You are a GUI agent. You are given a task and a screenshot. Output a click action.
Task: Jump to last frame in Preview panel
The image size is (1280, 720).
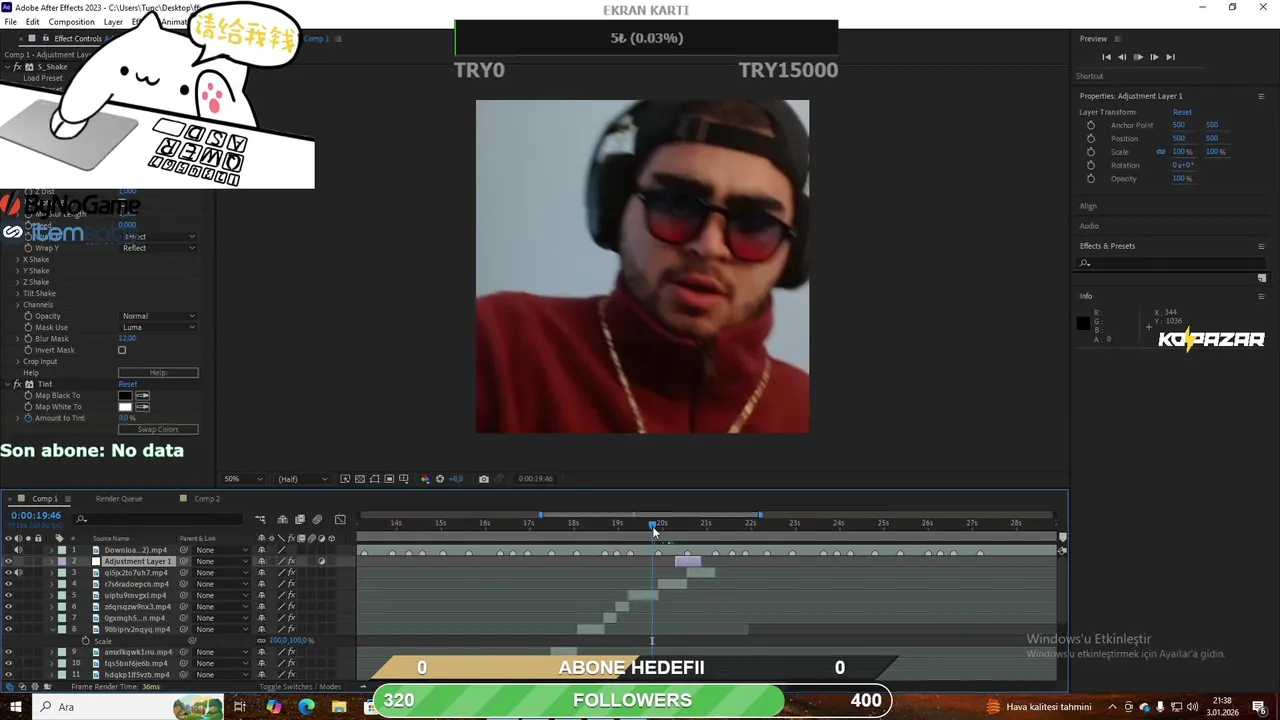(x=1170, y=57)
